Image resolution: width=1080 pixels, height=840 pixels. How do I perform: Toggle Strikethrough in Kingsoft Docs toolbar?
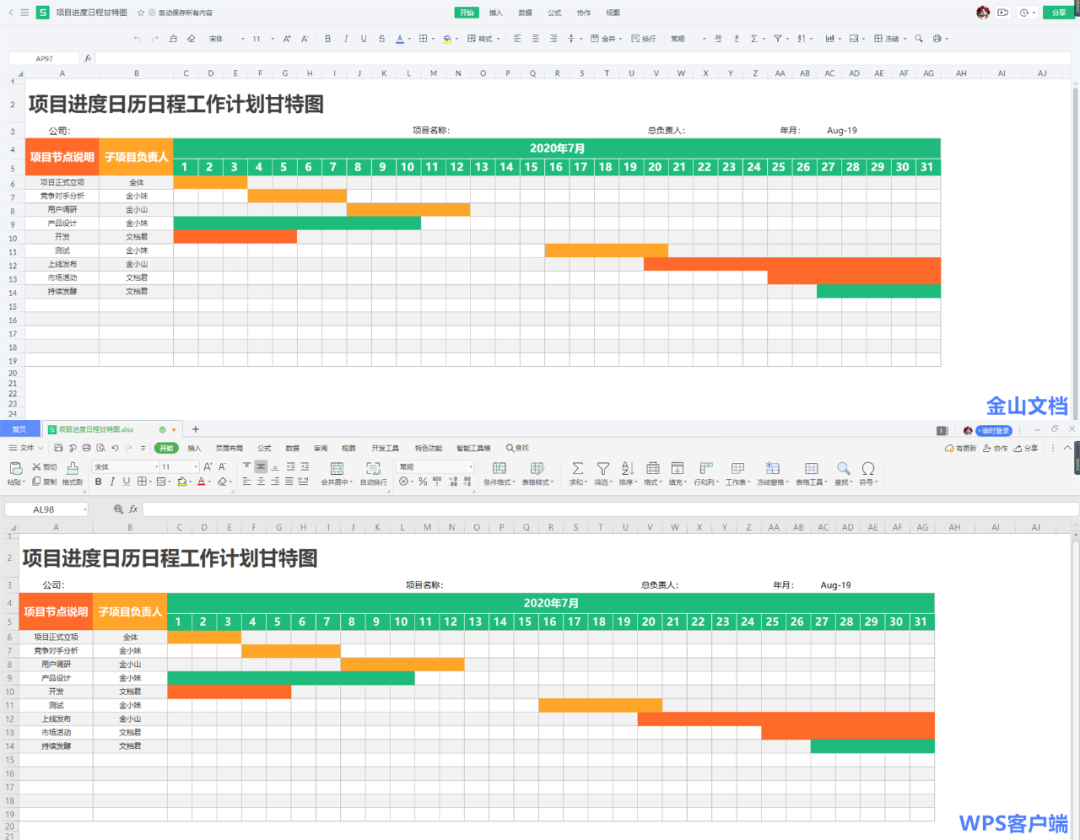pos(382,39)
